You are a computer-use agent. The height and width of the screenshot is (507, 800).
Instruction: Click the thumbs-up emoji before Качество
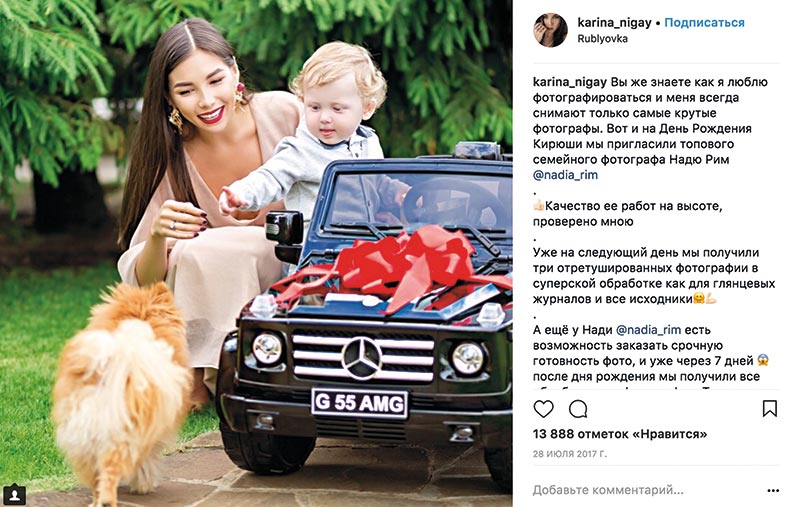[538, 206]
